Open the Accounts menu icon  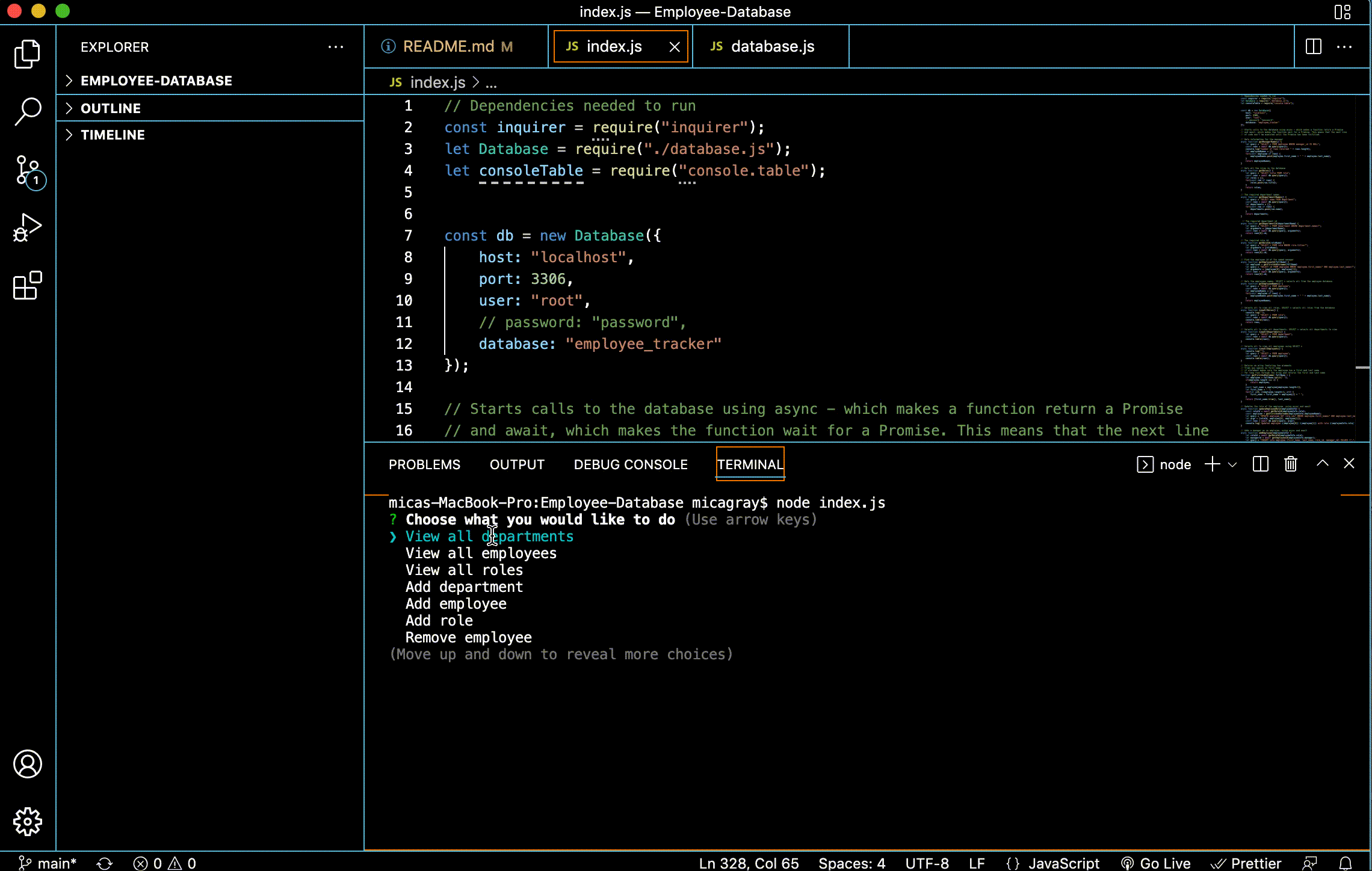click(x=28, y=764)
